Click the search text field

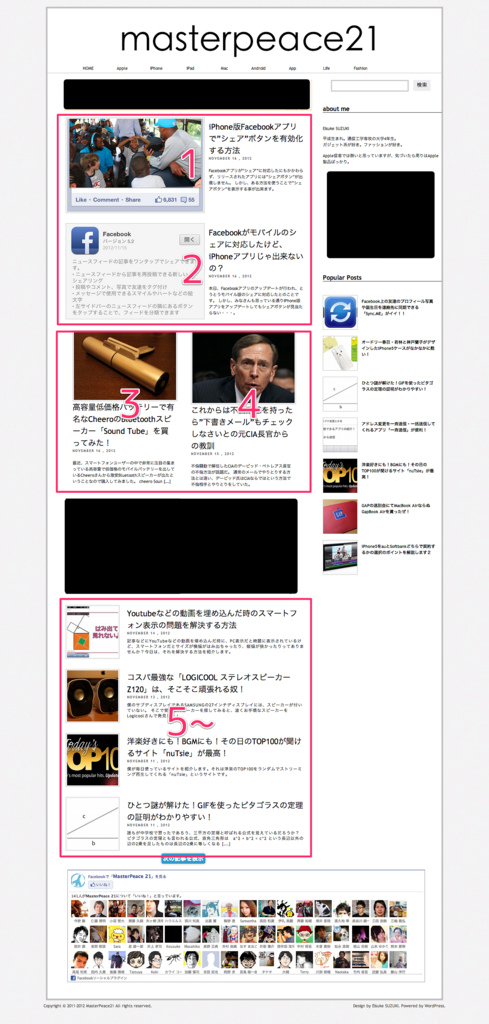(370, 86)
